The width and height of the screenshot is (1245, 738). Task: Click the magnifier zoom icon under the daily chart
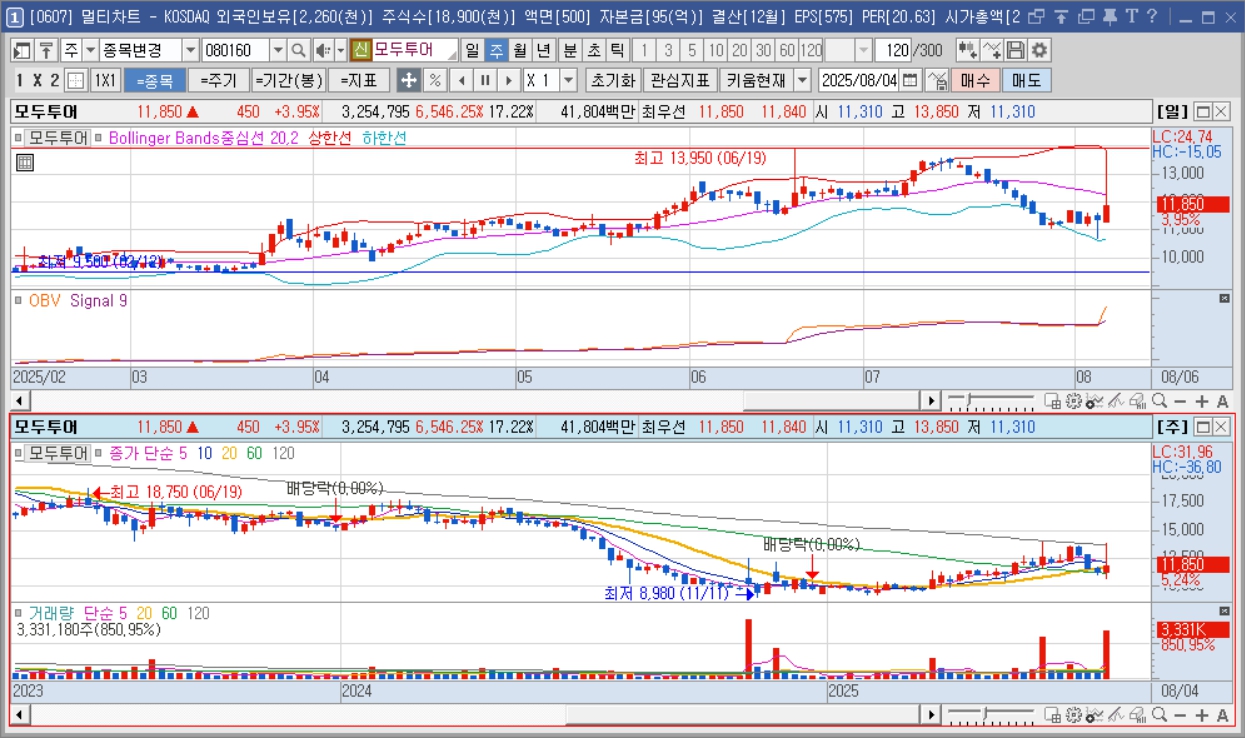(1159, 401)
